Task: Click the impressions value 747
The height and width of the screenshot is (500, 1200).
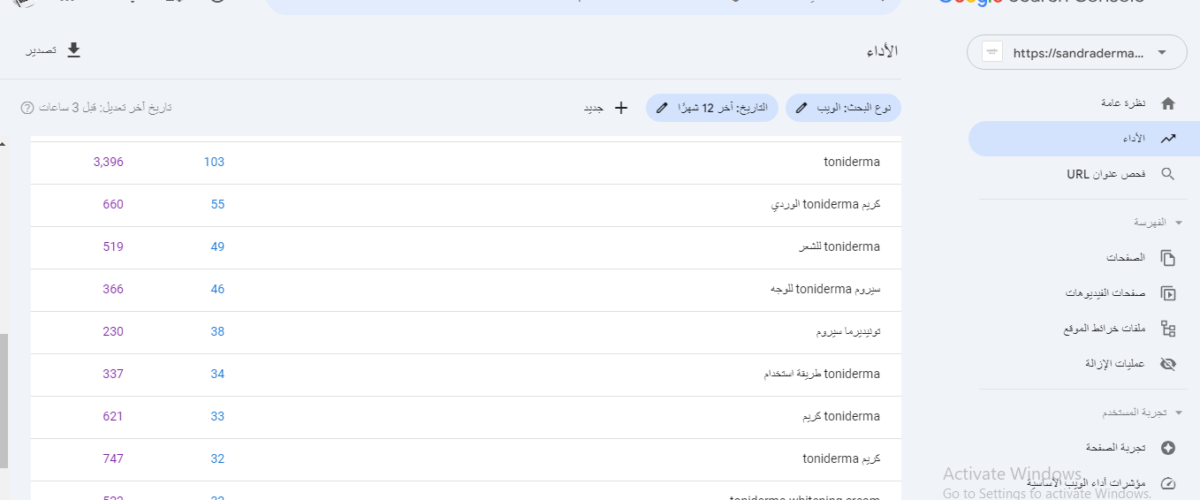Action: [113, 460]
